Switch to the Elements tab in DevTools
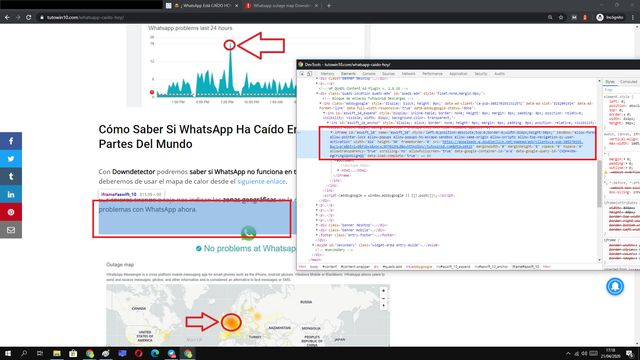 coord(348,74)
